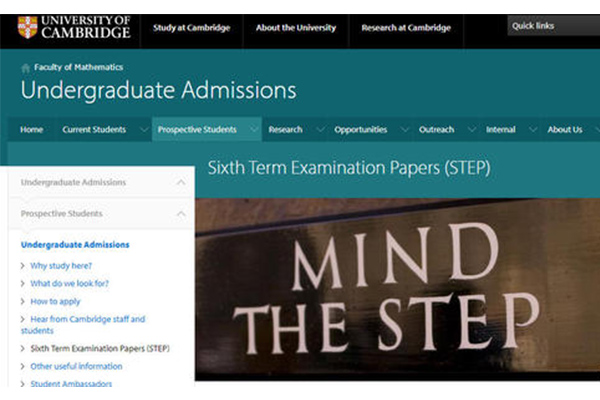The image size is (600, 400).
Task: Click the home icon beside Faculty of Mathematics
Action: [x=25, y=68]
